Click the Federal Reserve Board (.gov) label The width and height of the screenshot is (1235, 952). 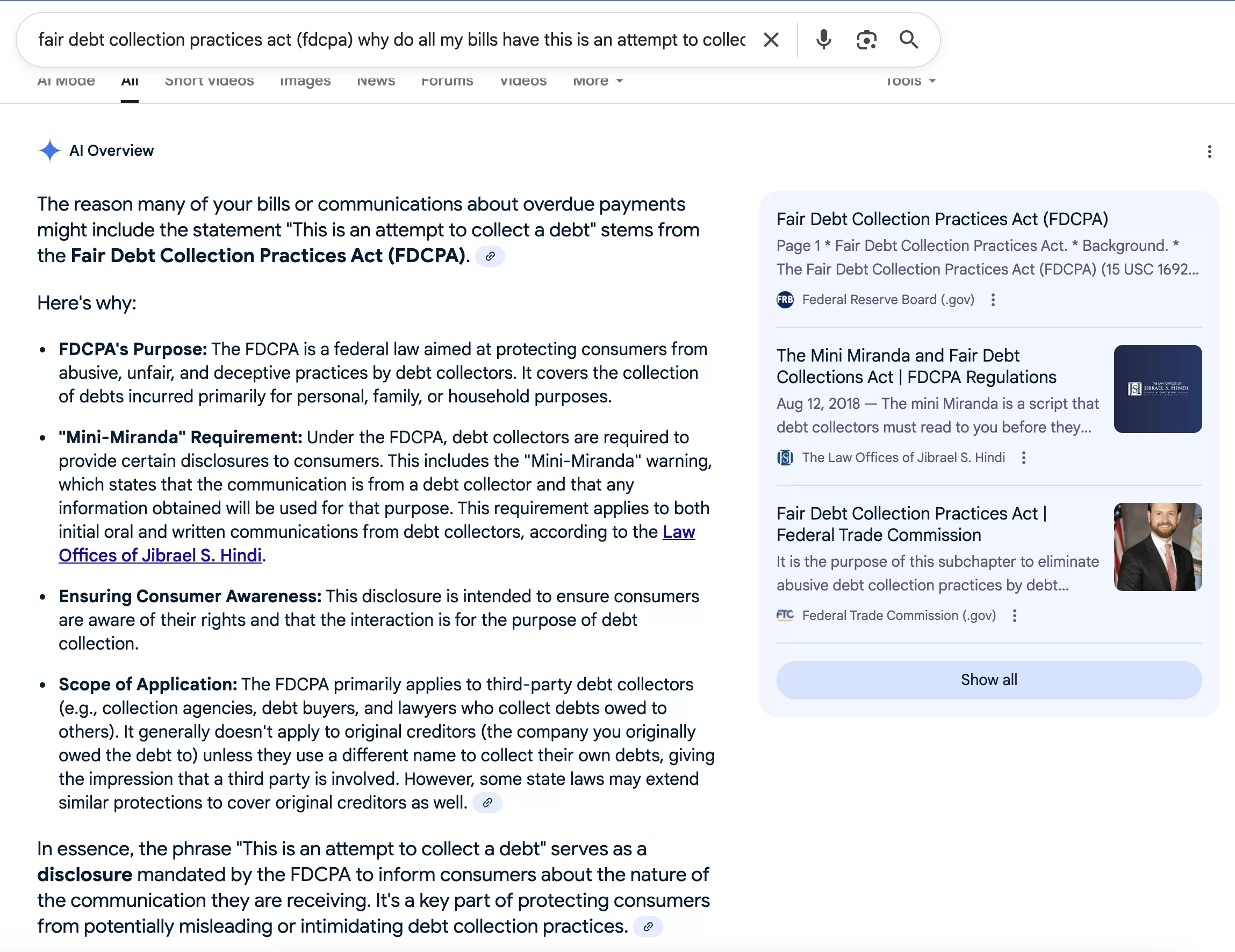pos(888,300)
